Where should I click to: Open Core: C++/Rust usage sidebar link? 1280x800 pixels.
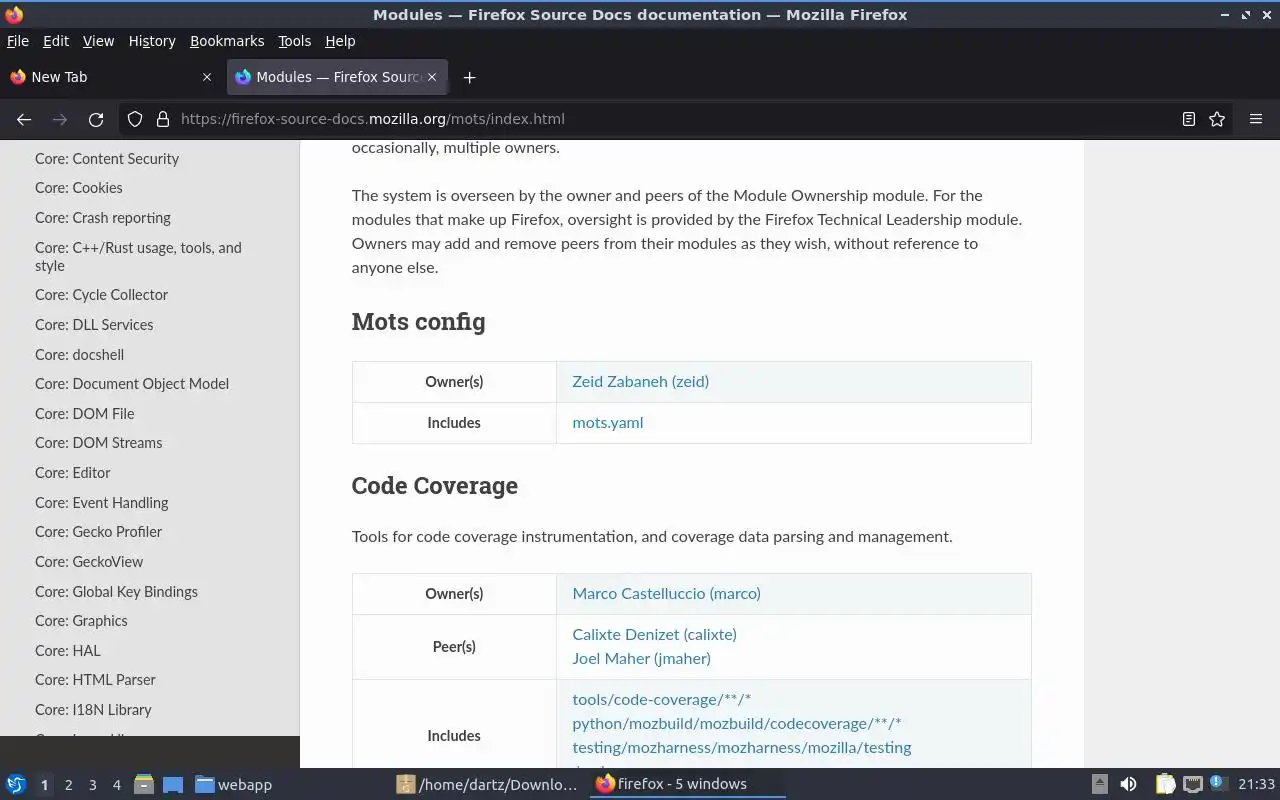pyautogui.click(x=138, y=257)
